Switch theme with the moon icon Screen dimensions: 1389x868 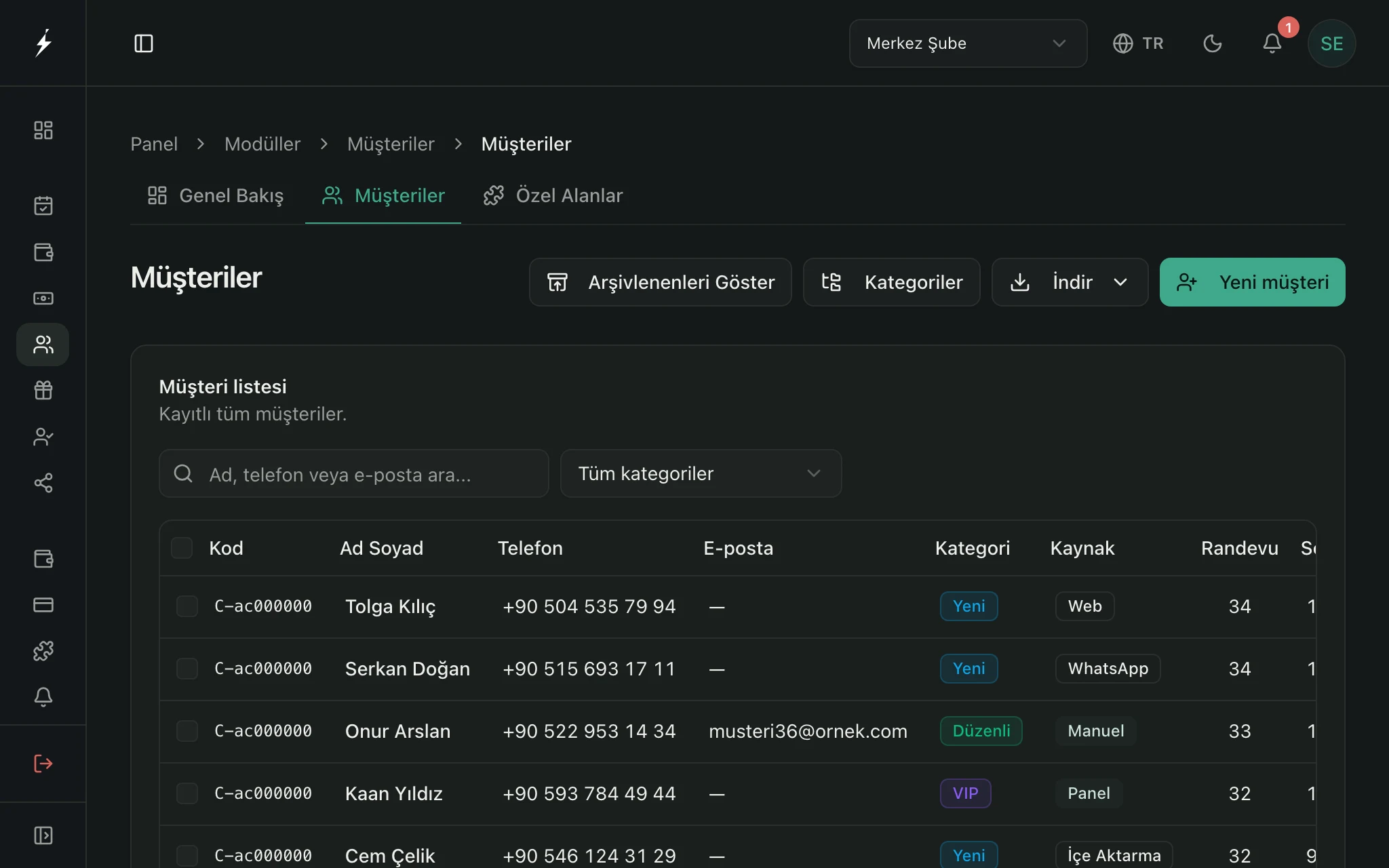pyautogui.click(x=1213, y=43)
